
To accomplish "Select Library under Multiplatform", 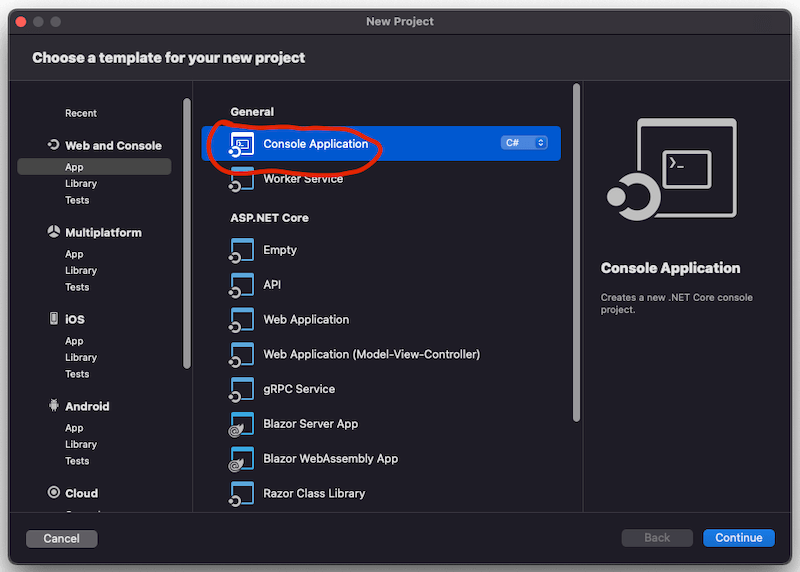I will (81, 270).
